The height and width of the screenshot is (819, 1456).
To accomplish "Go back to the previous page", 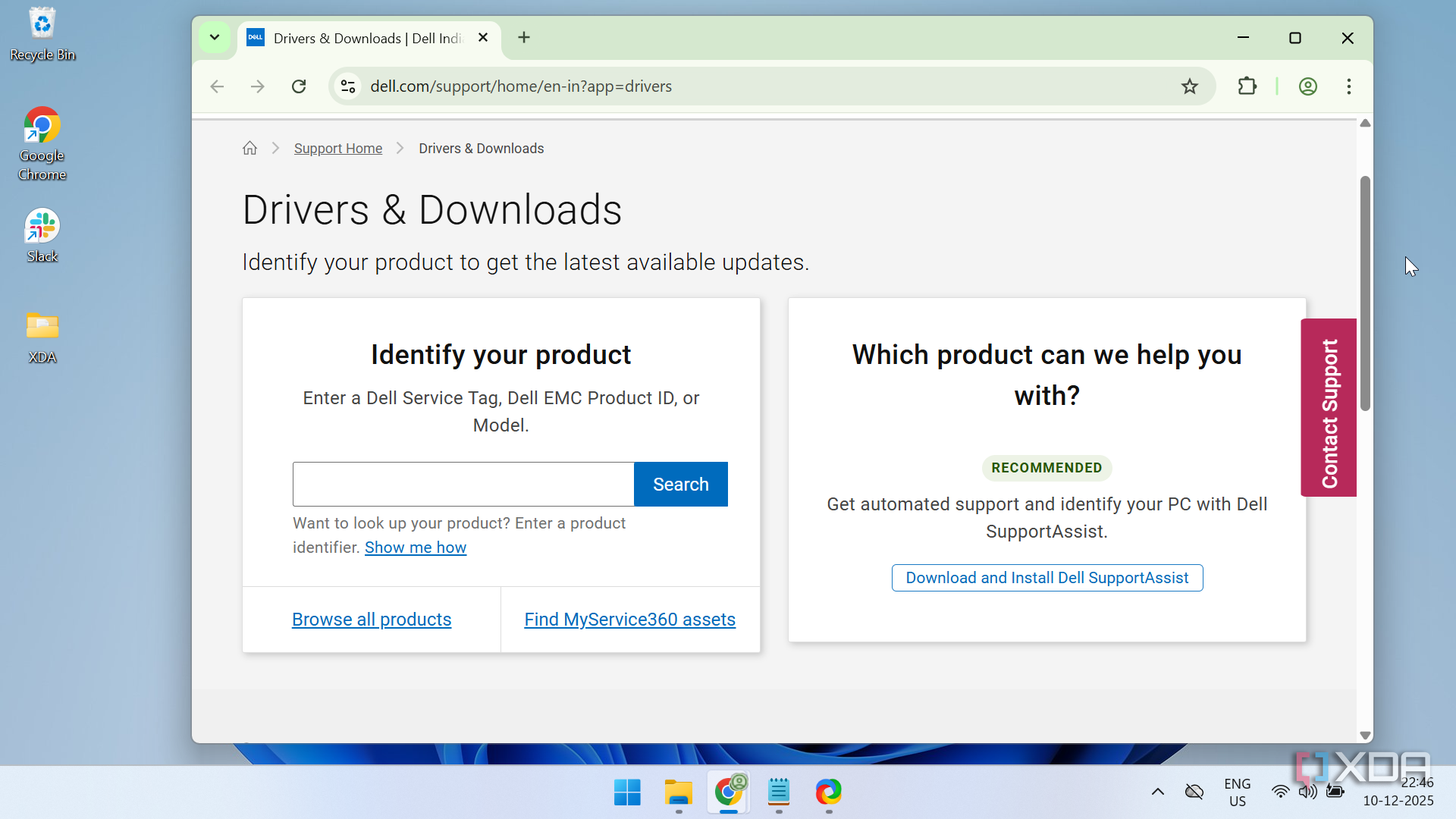I will (x=217, y=86).
